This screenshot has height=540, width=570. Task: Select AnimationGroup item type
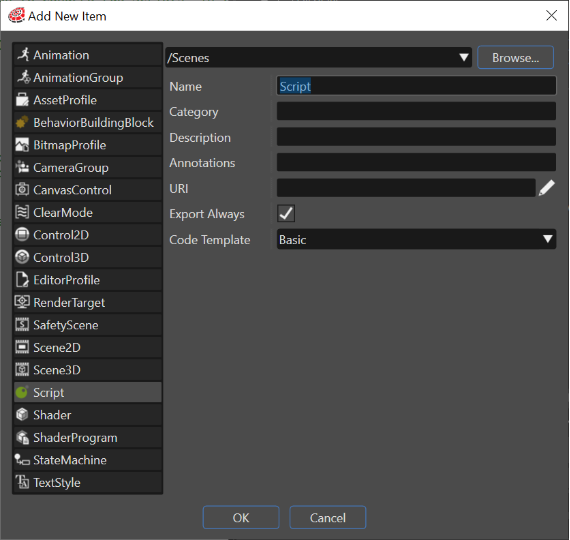(x=88, y=77)
